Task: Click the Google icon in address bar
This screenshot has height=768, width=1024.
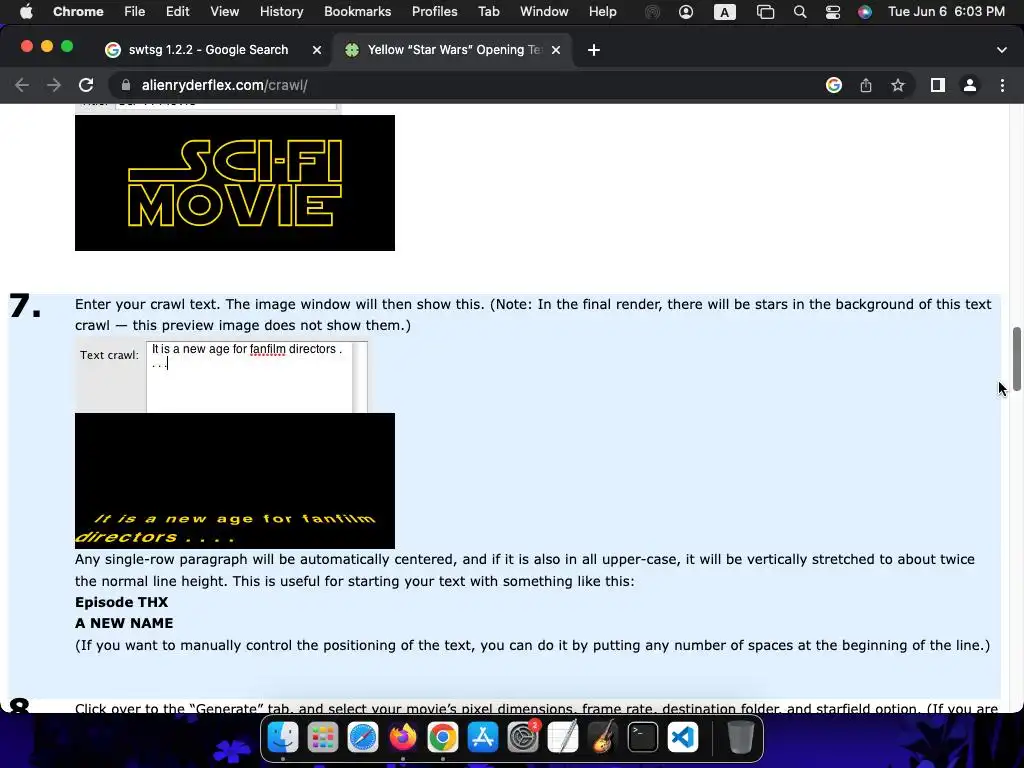Action: pos(834,85)
